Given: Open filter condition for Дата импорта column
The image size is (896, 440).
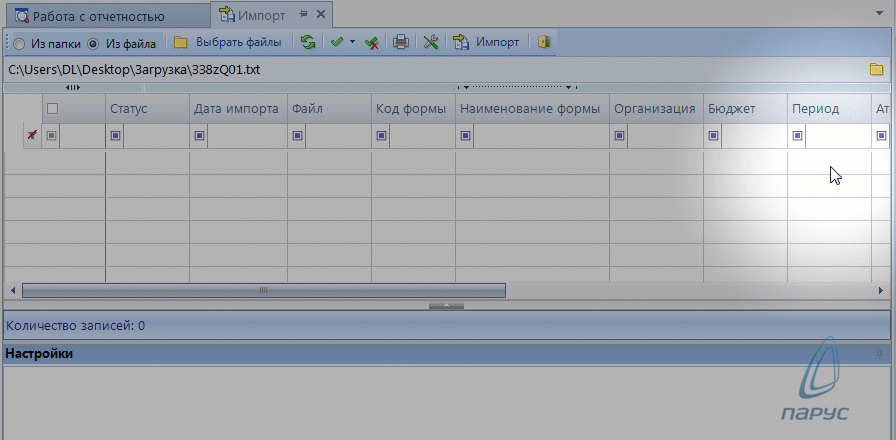Looking at the screenshot, I should point(199,136).
